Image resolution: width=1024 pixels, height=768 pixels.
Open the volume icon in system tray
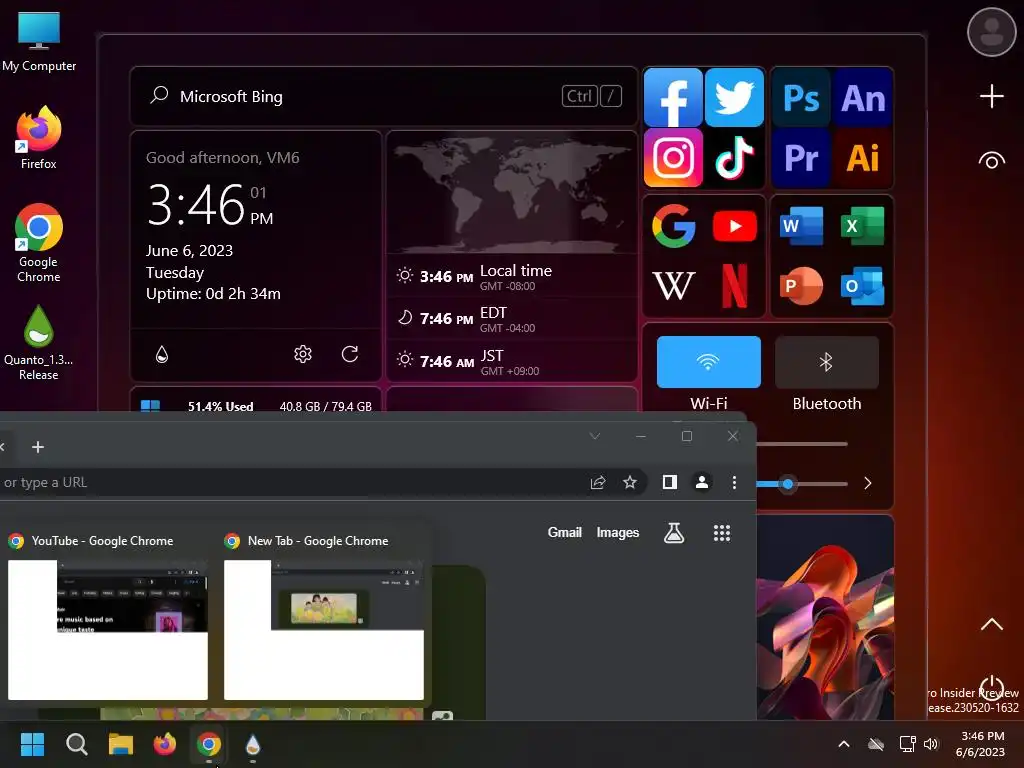[x=931, y=744]
